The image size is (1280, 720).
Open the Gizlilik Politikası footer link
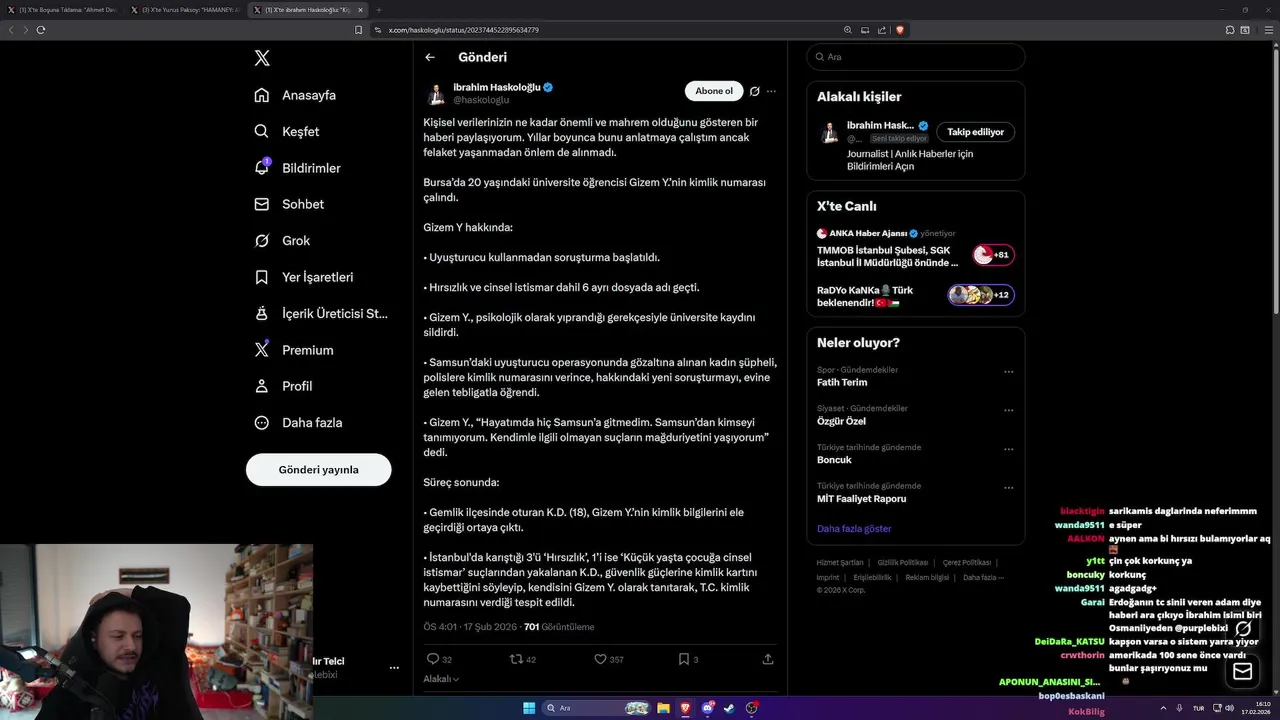pyautogui.click(x=903, y=563)
